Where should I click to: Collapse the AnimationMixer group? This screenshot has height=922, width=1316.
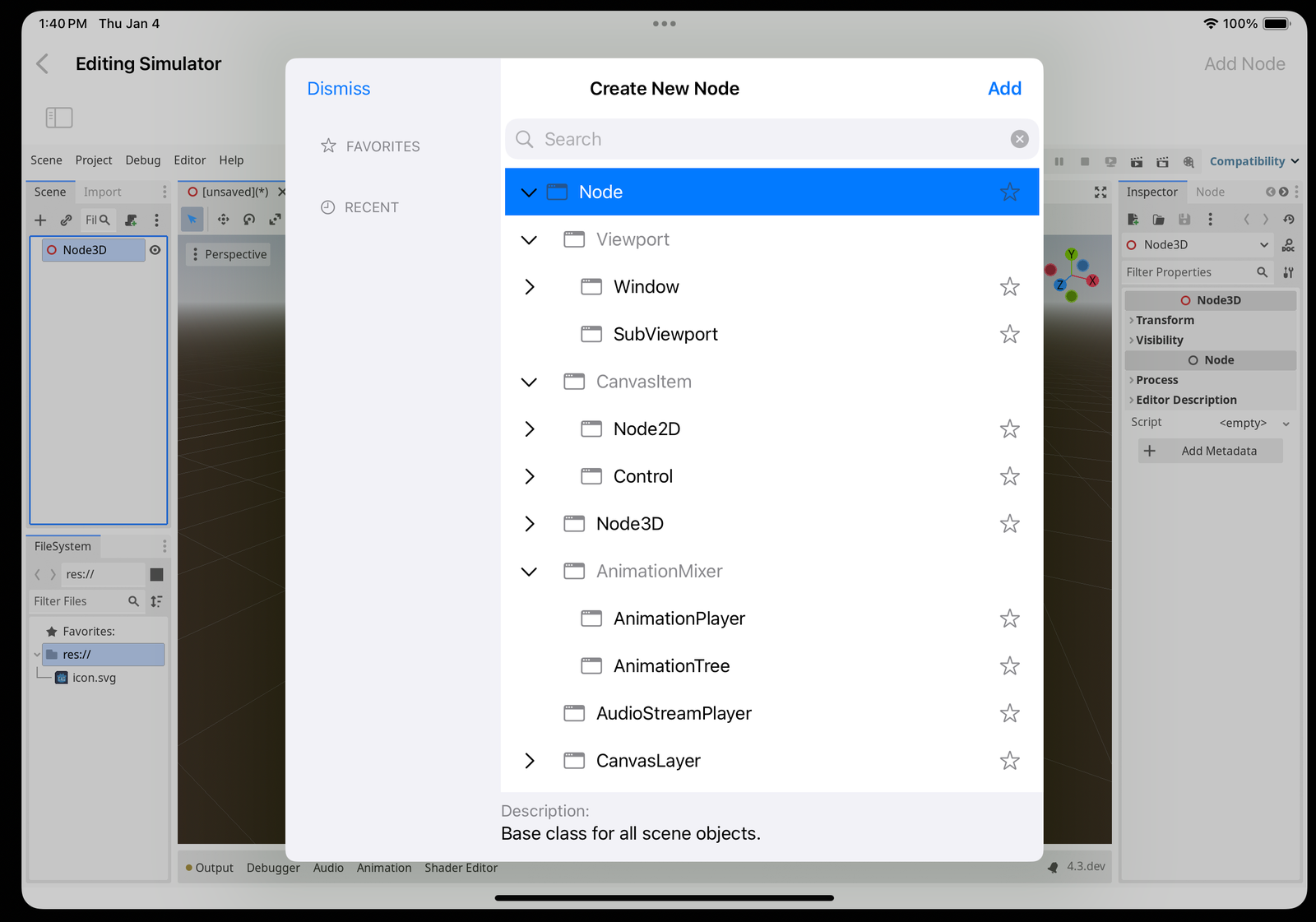coord(529,572)
